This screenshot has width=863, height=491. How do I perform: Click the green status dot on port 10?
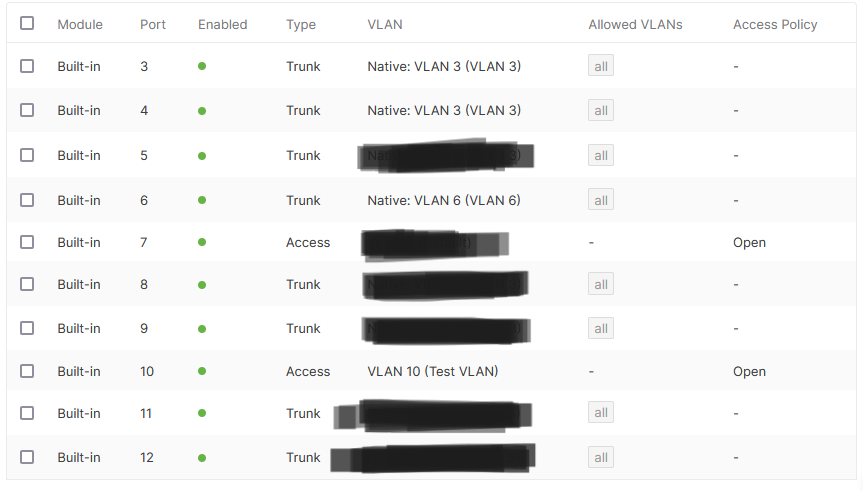click(x=202, y=371)
